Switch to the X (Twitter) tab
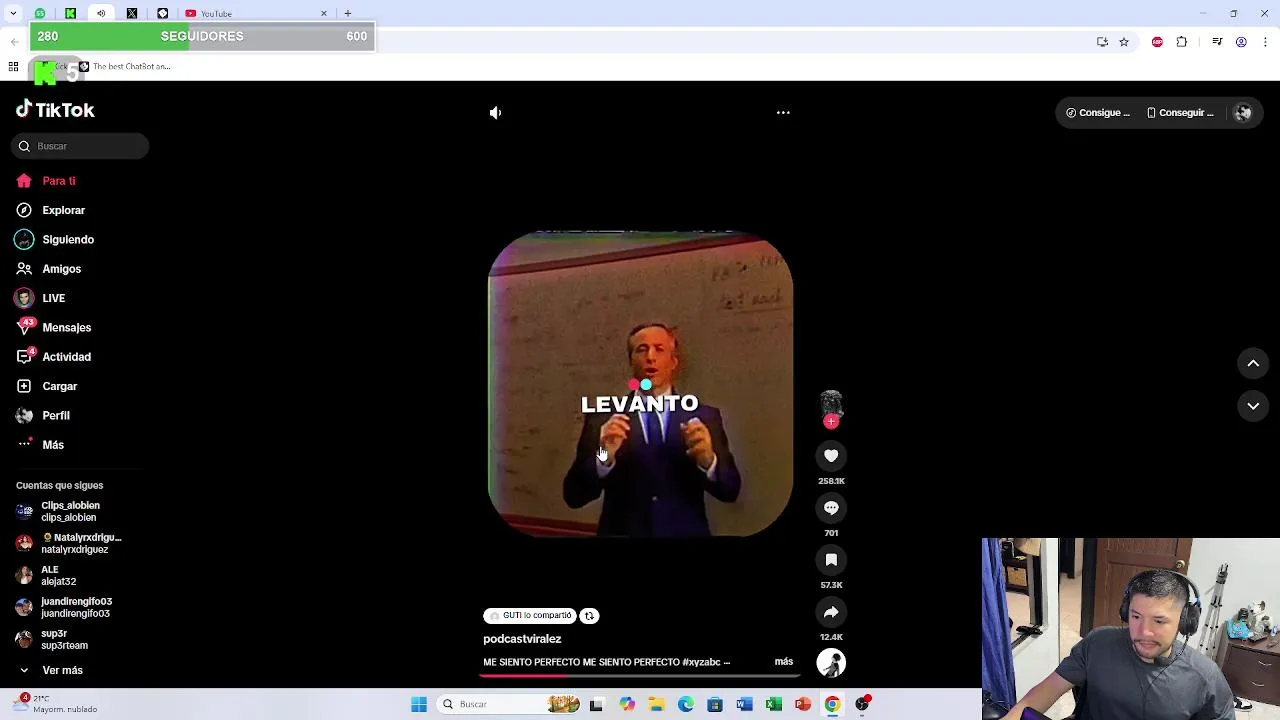1280x720 pixels. tap(132, 13)
